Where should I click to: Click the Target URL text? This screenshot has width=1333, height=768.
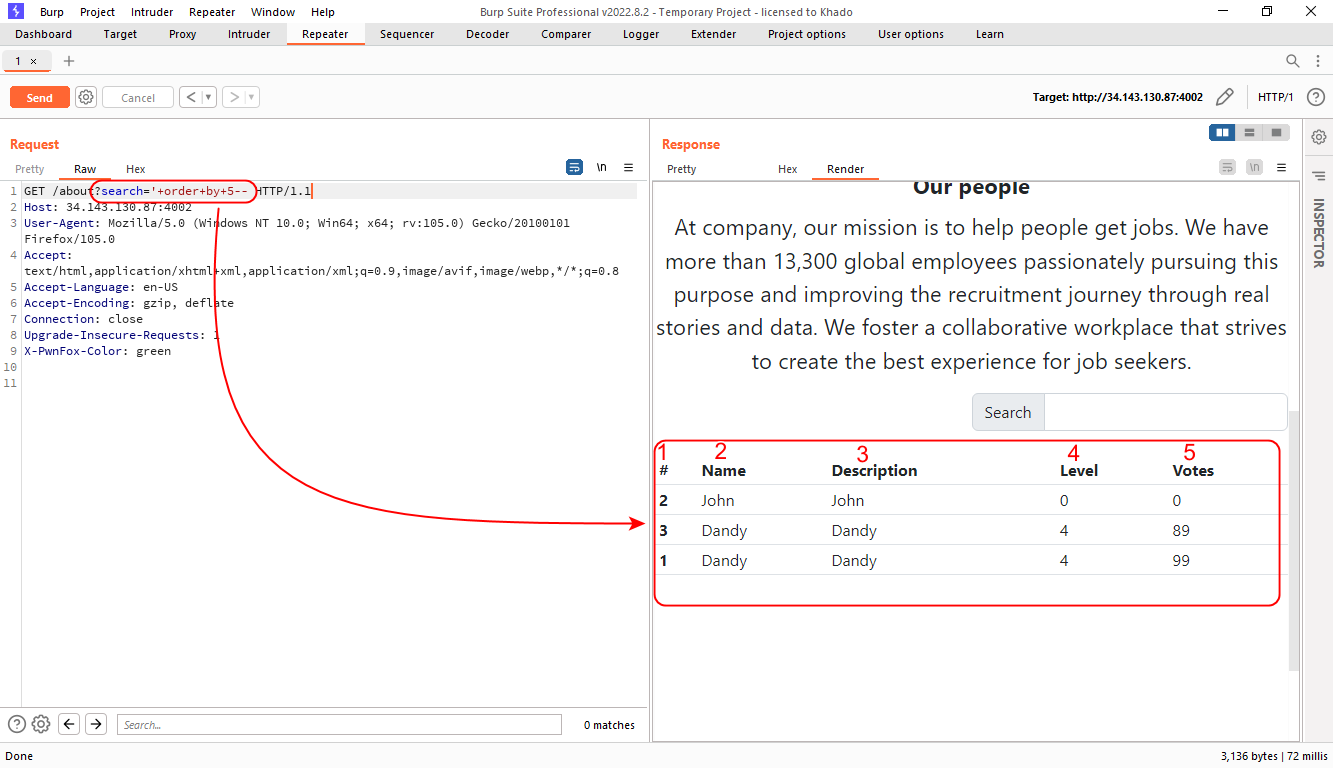coord(1118,97)
